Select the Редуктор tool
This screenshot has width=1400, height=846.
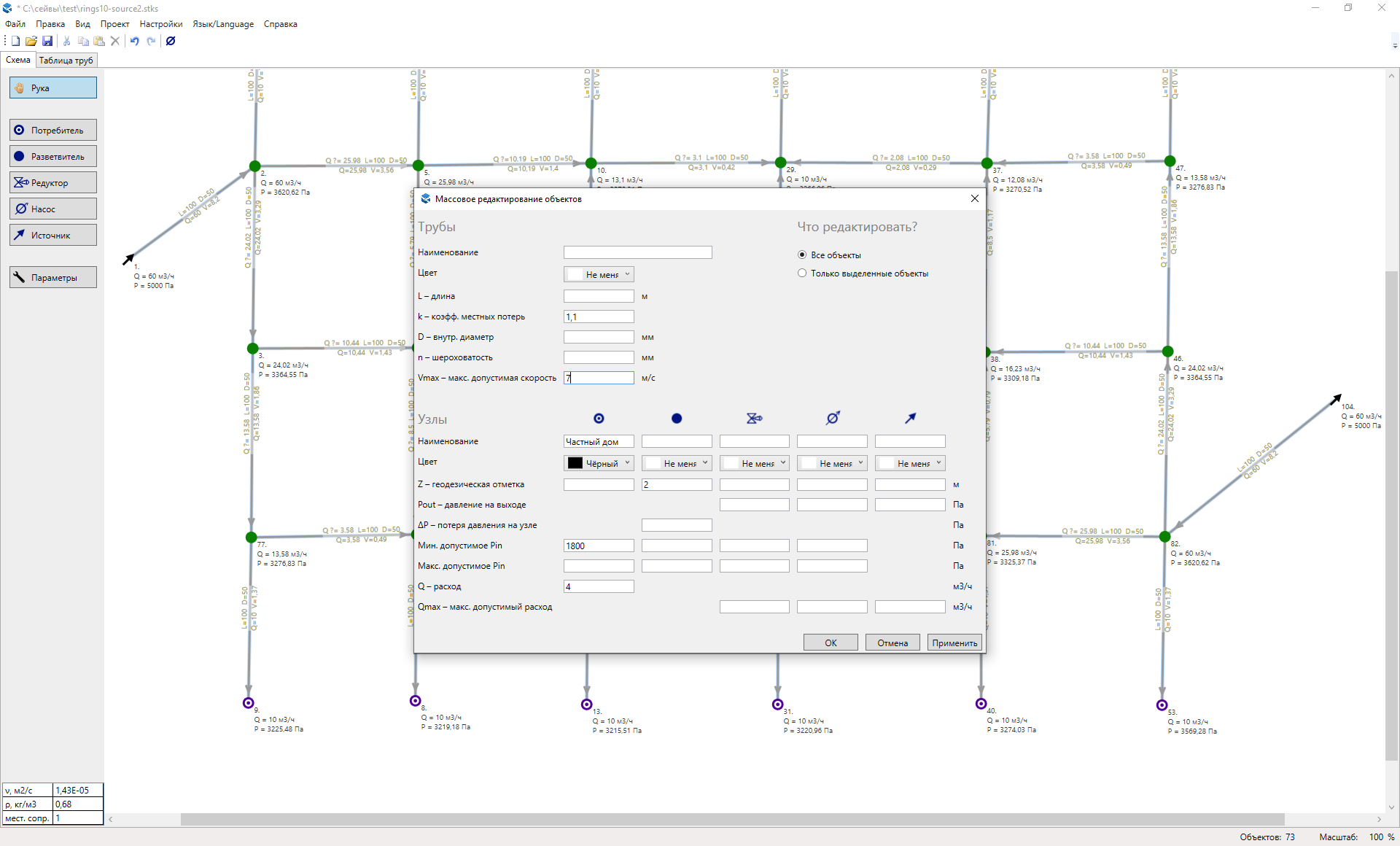point(53,182)
